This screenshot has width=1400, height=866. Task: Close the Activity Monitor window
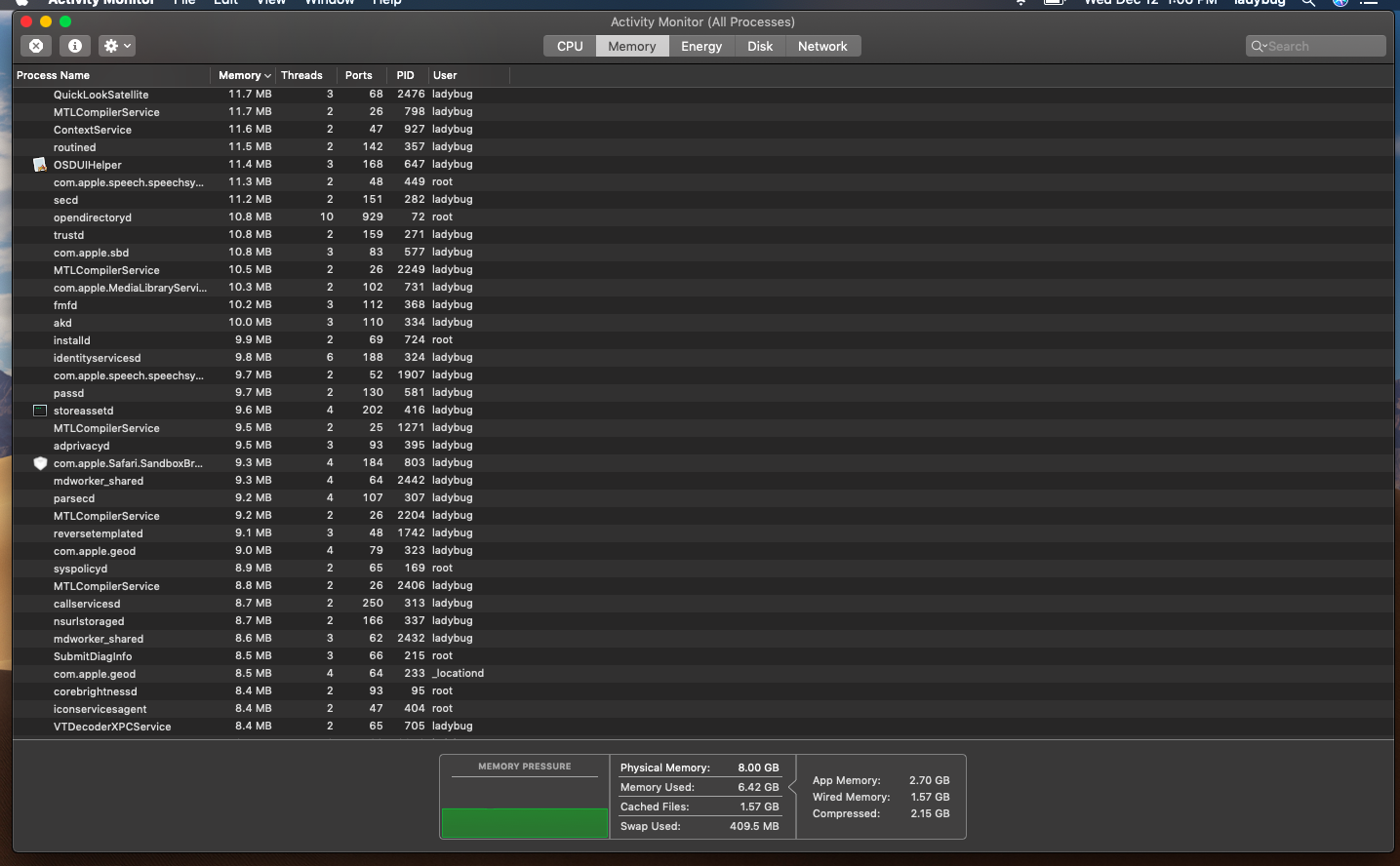point(26,21)
